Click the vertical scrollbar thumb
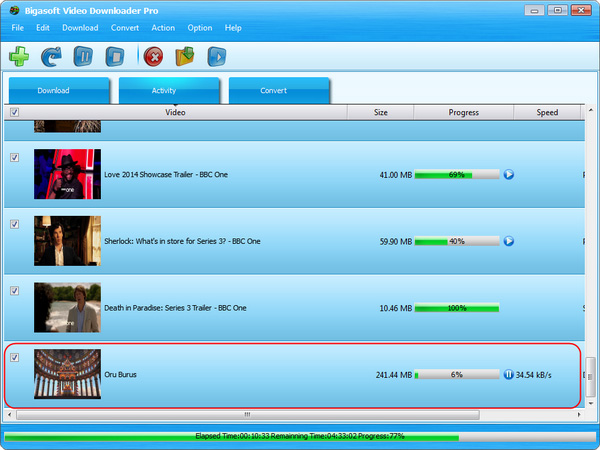This screenshot has height=450, width=600. pyautogui.click(x=591, y=377)
